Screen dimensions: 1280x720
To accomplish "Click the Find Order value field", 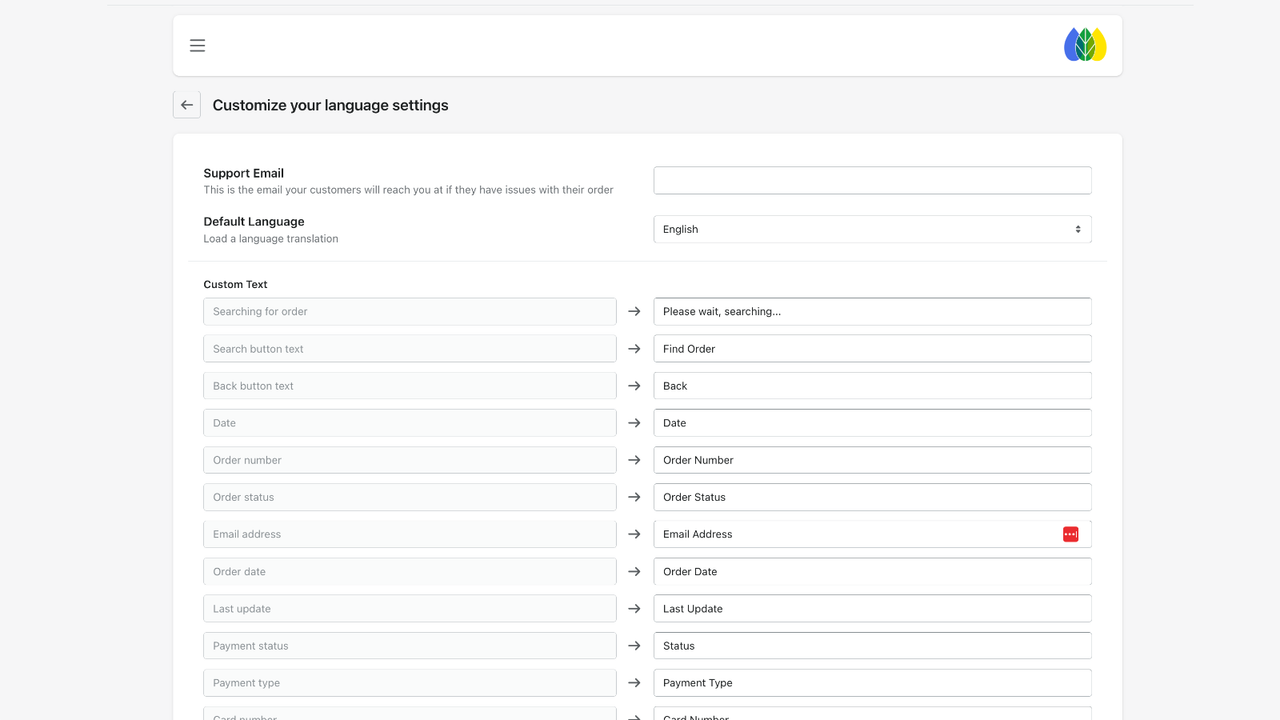I will (x=871, y=348).
